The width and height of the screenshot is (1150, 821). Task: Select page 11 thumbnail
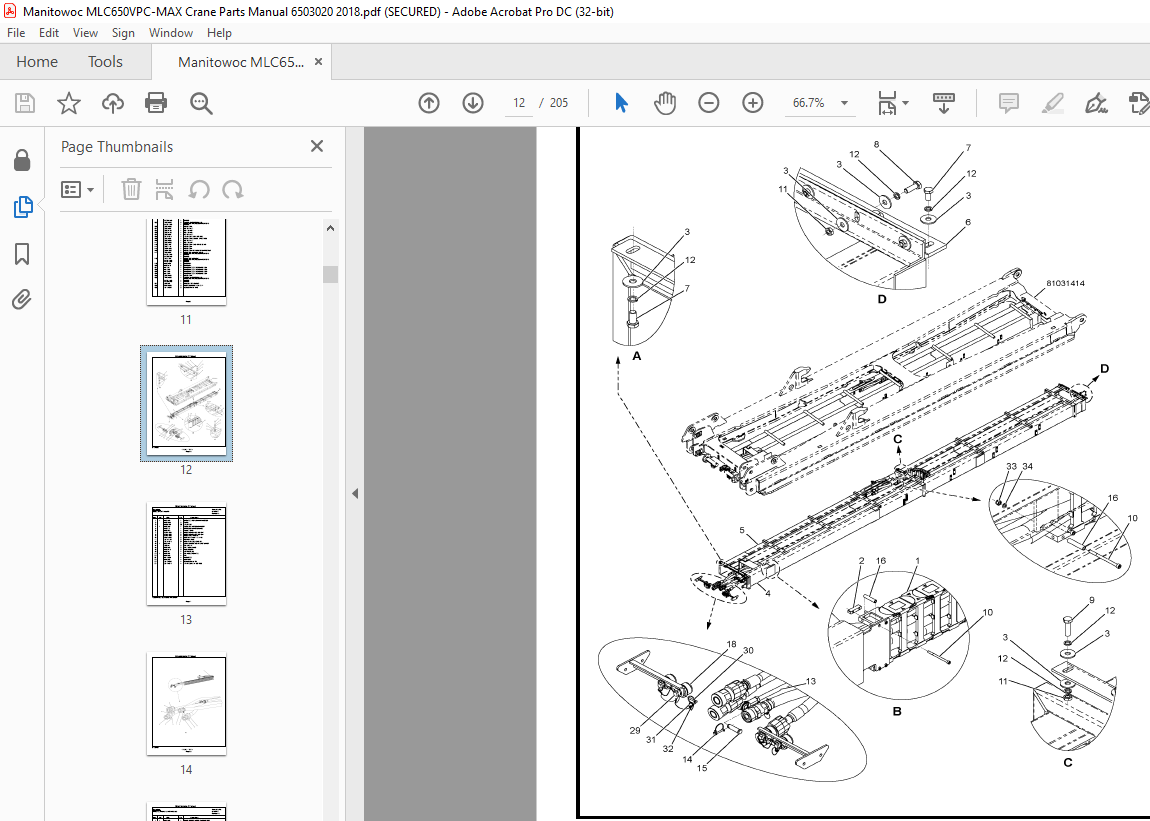pyautogui.click(x=186, y=262)
